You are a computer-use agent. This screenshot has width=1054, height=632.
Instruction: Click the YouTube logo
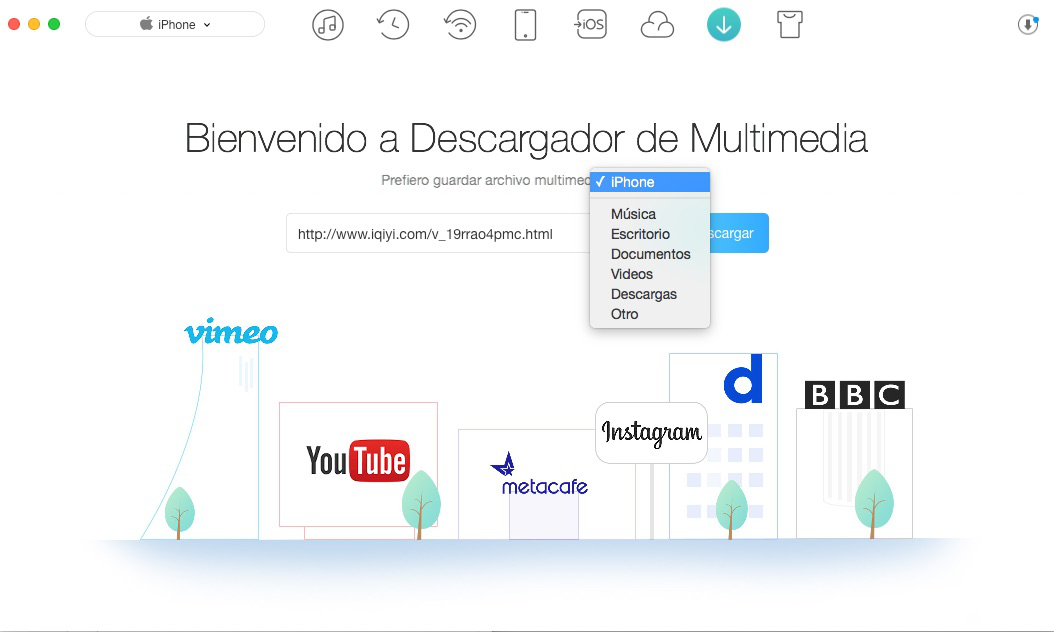click(x=358, y=461)
